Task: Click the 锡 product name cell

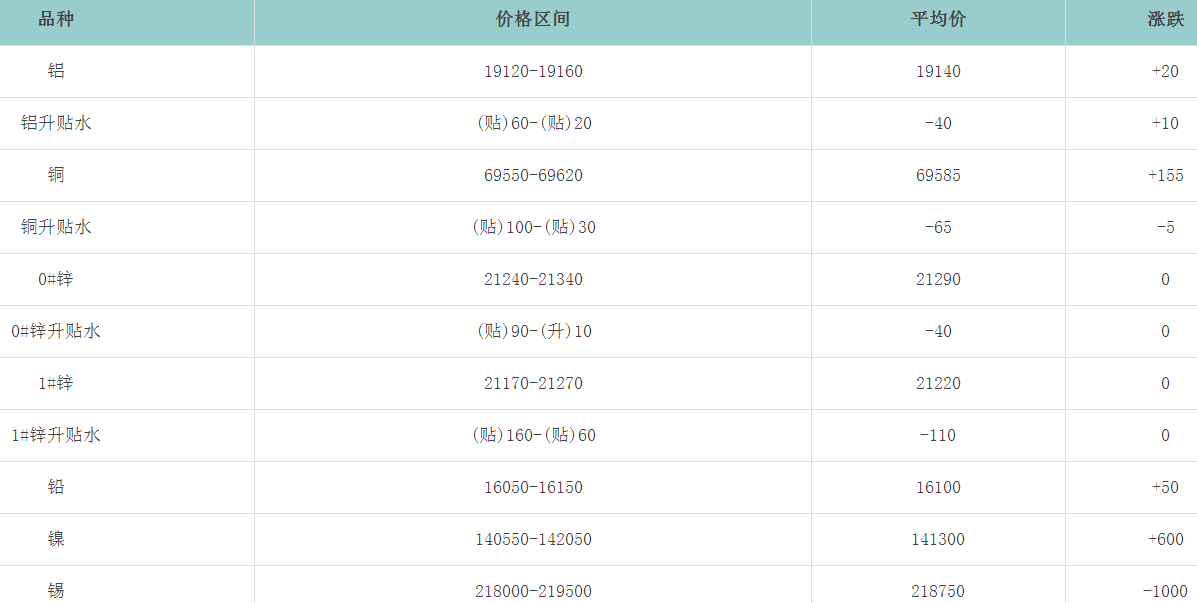Action: pos(56,591)
